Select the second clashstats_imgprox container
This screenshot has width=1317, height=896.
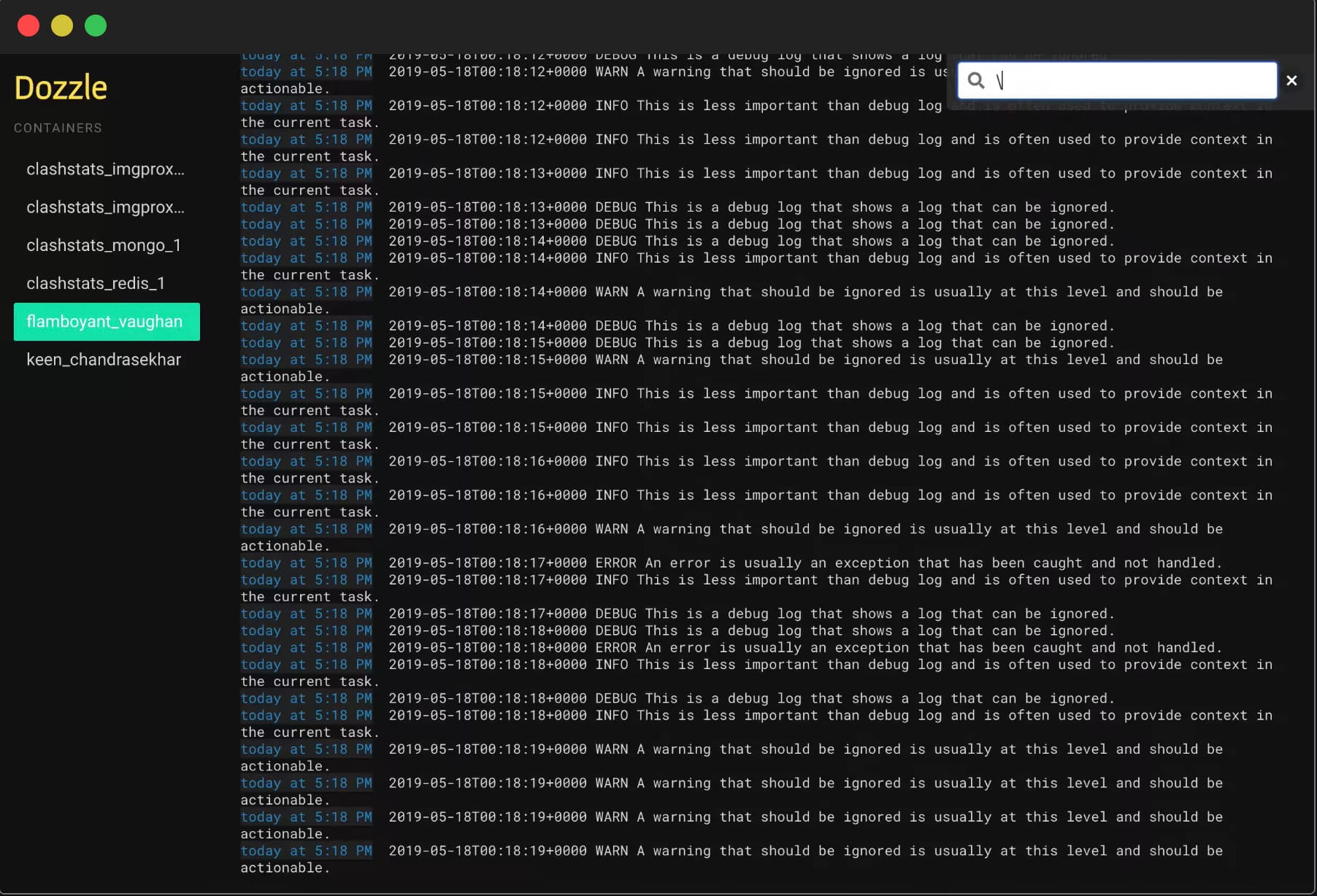pyautogui.click(x=106, y=207)
